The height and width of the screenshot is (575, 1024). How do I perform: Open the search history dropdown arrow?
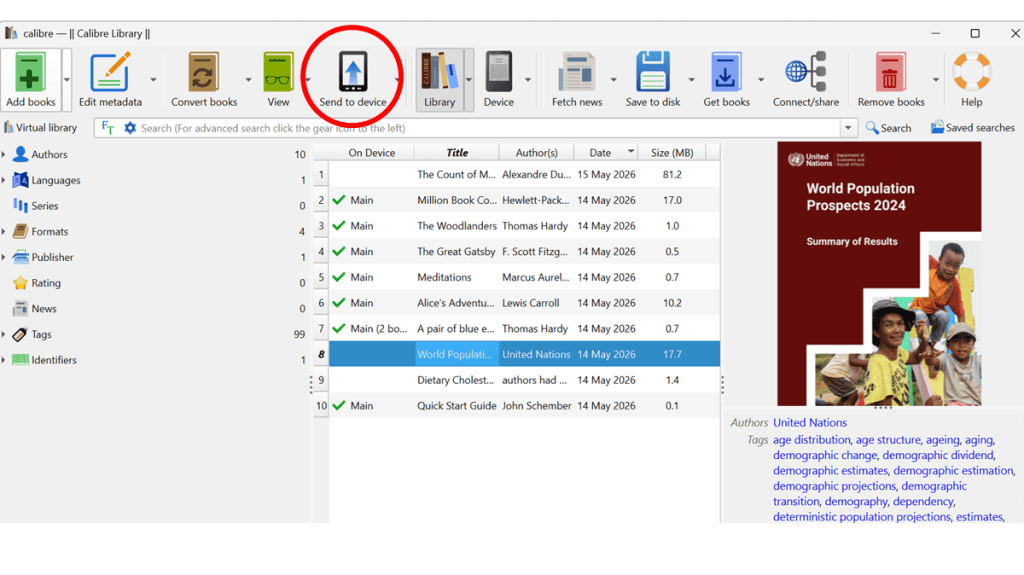[x=848, y=128]
